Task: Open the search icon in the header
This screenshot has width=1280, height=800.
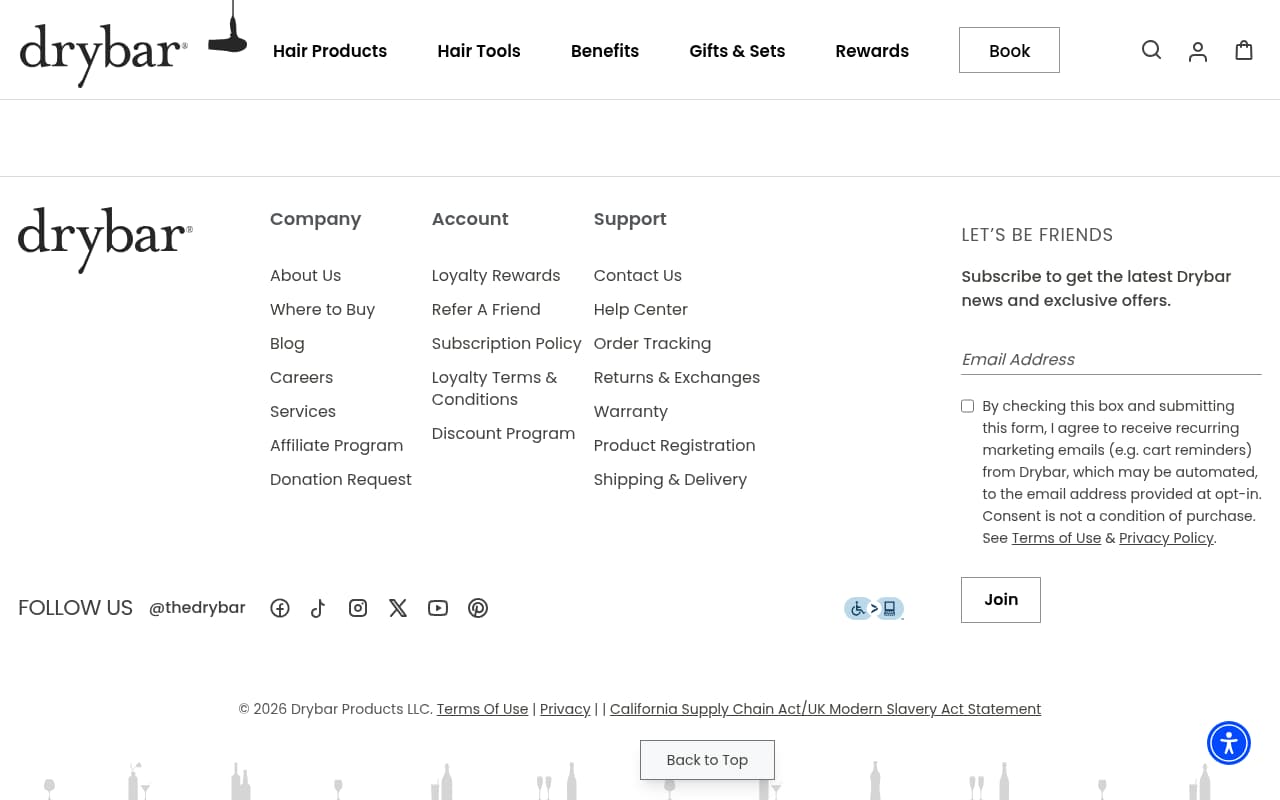Action: (x=1151, y=50)
